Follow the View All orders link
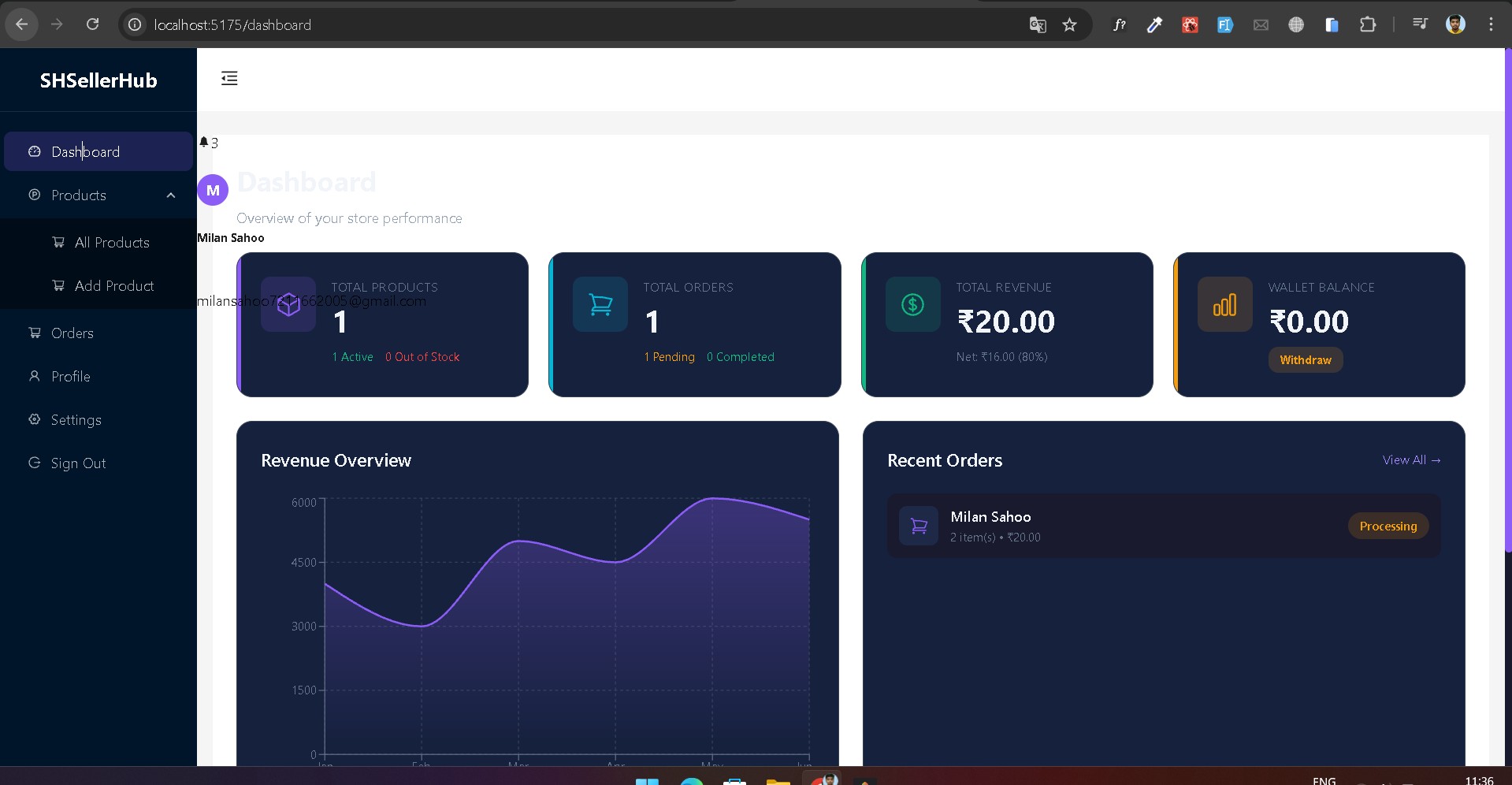This screenshot has height=785, width=1512. 1411,460
